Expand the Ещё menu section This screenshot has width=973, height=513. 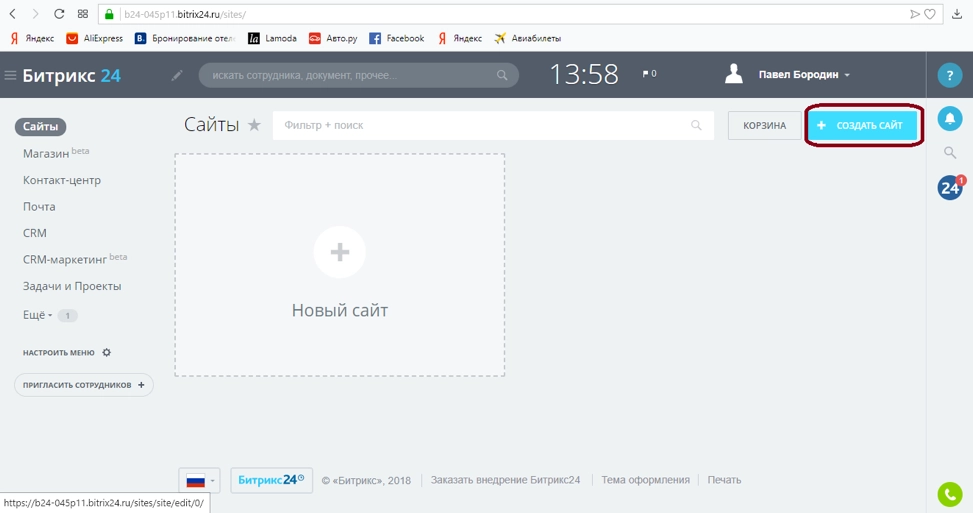point(38,315)
